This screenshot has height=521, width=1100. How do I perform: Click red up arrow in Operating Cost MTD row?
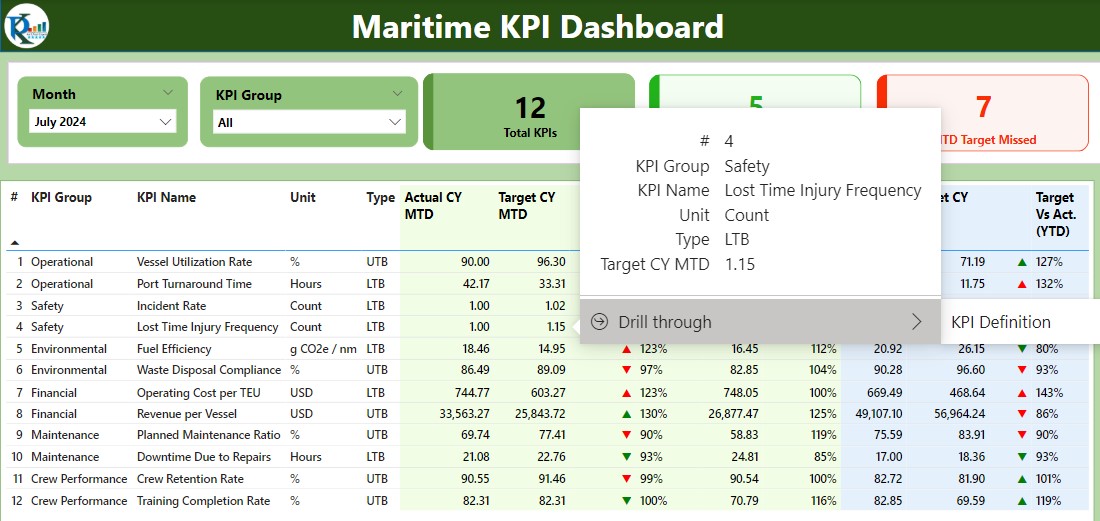626,393
